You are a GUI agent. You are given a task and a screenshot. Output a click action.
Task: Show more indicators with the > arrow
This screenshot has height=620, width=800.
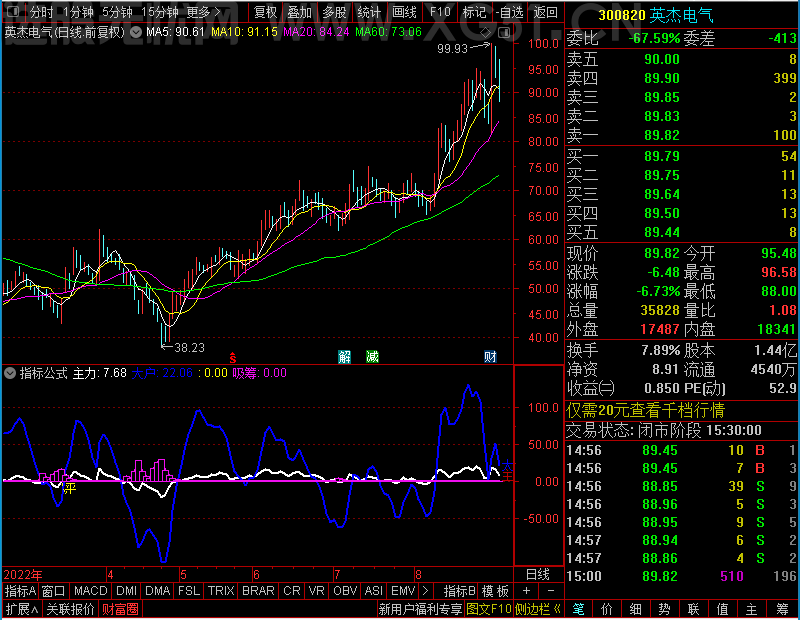point(426,591)
